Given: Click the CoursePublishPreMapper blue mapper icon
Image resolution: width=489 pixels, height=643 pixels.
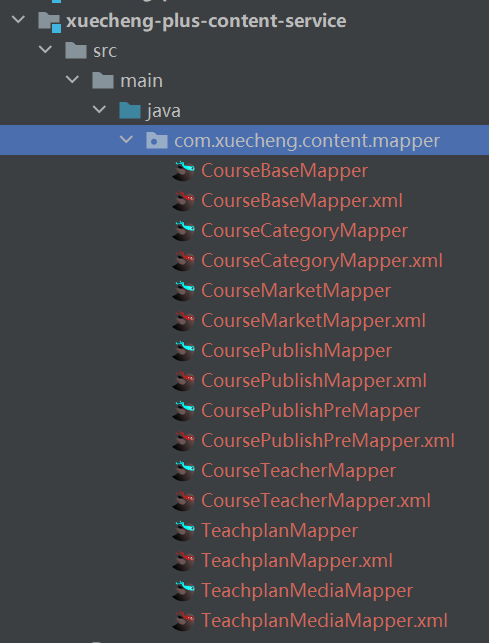Looking at the screenshot, I should coord(183,410).
